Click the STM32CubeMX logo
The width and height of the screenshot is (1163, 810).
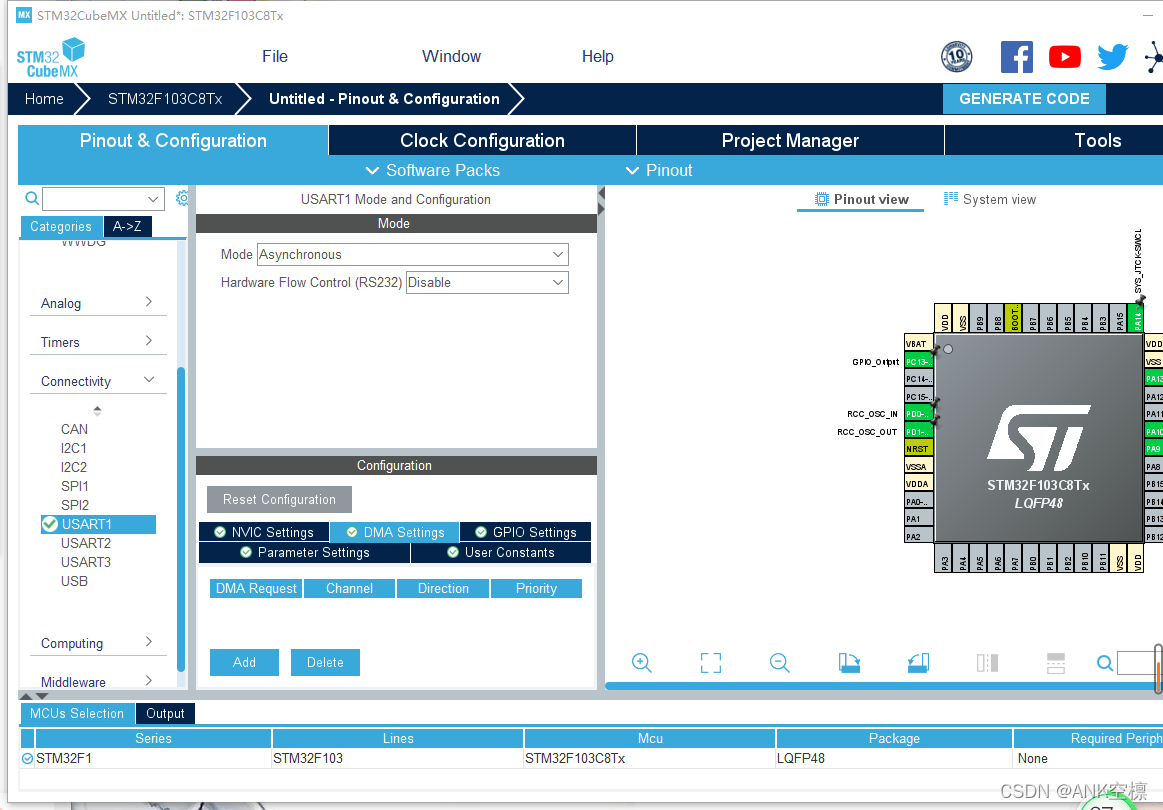coord(50,58)
